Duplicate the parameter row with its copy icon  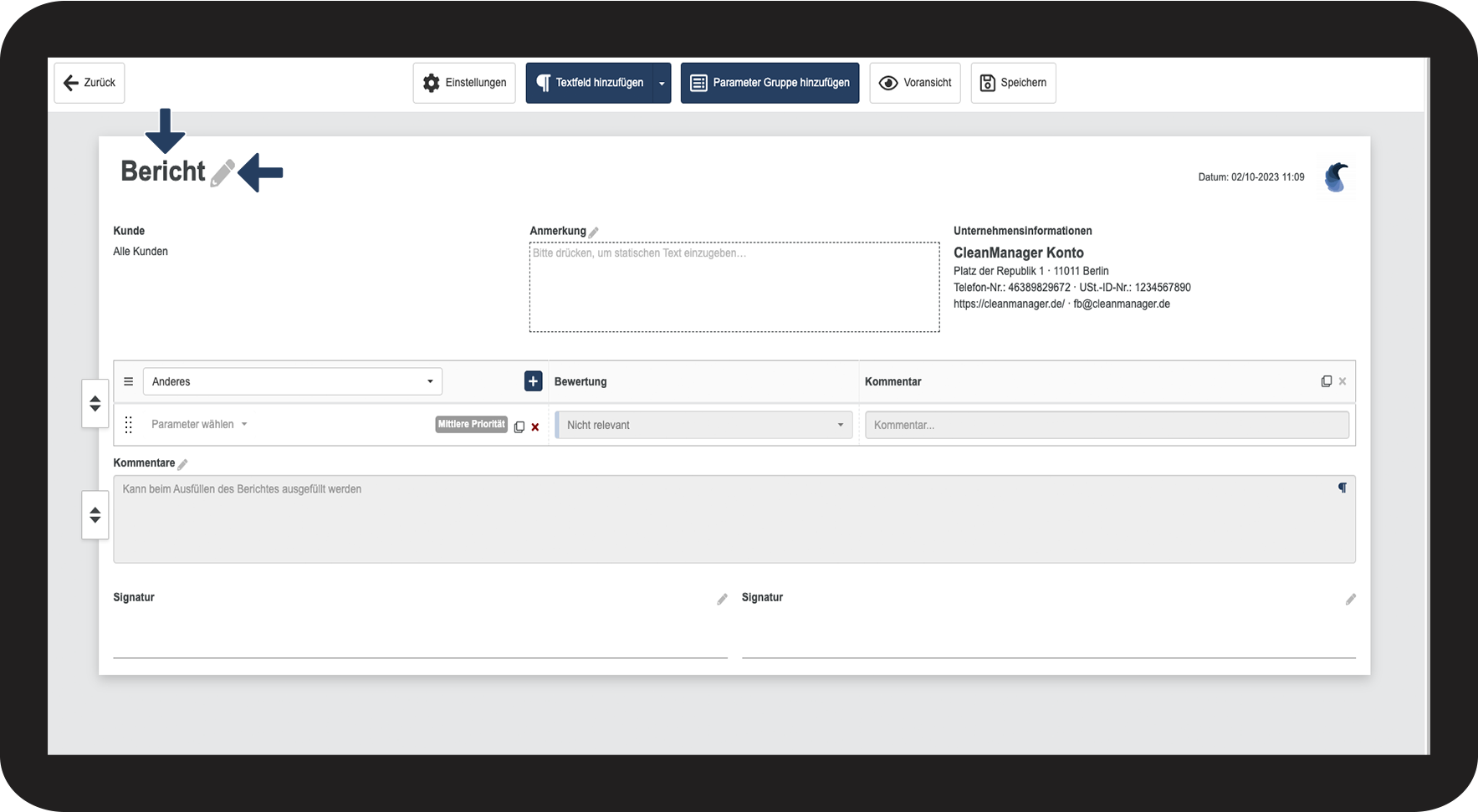(x=519, y=426)
